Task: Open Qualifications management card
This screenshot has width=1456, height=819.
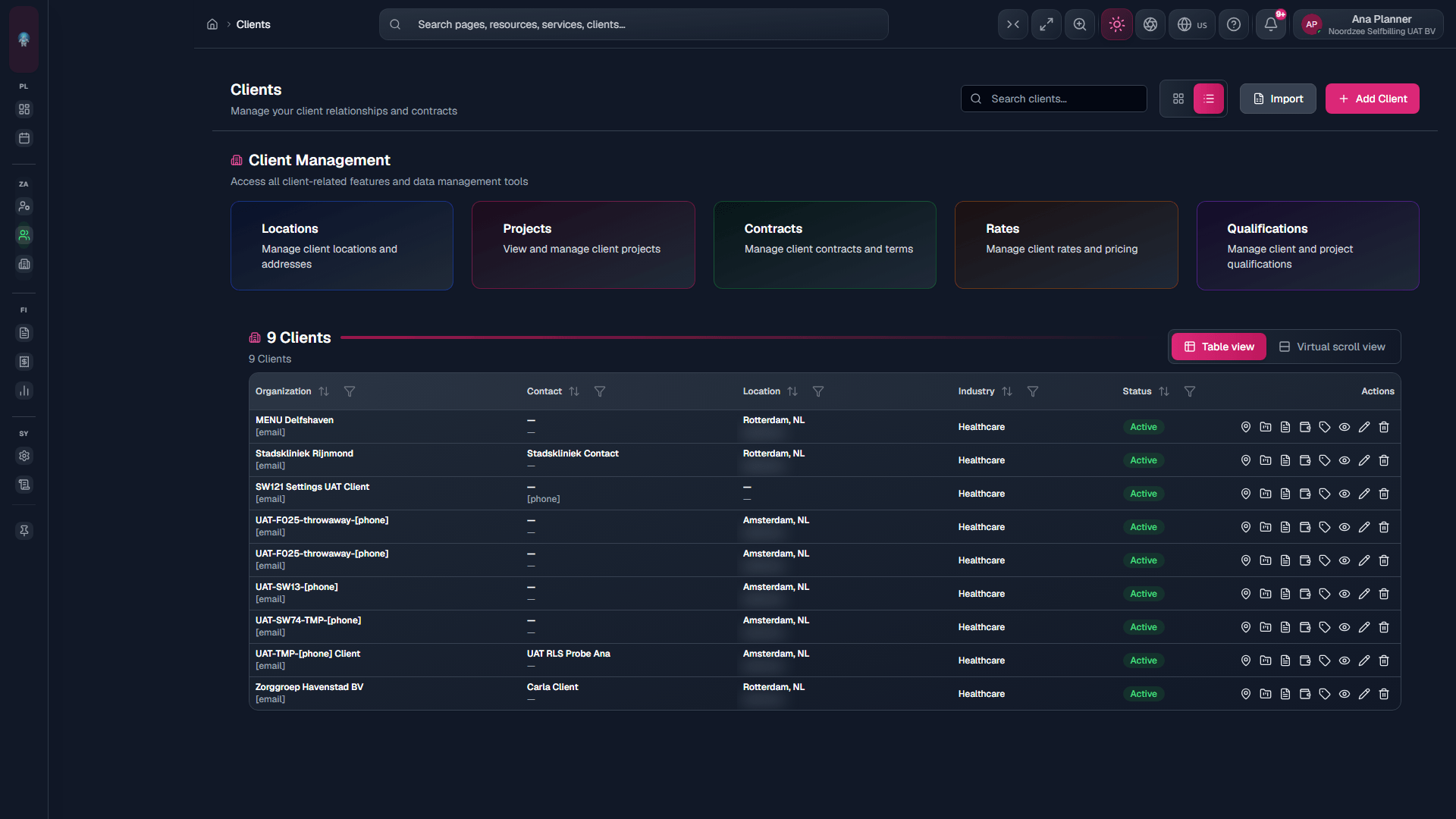Action: pyautogui.click(x=1308, y=245)
